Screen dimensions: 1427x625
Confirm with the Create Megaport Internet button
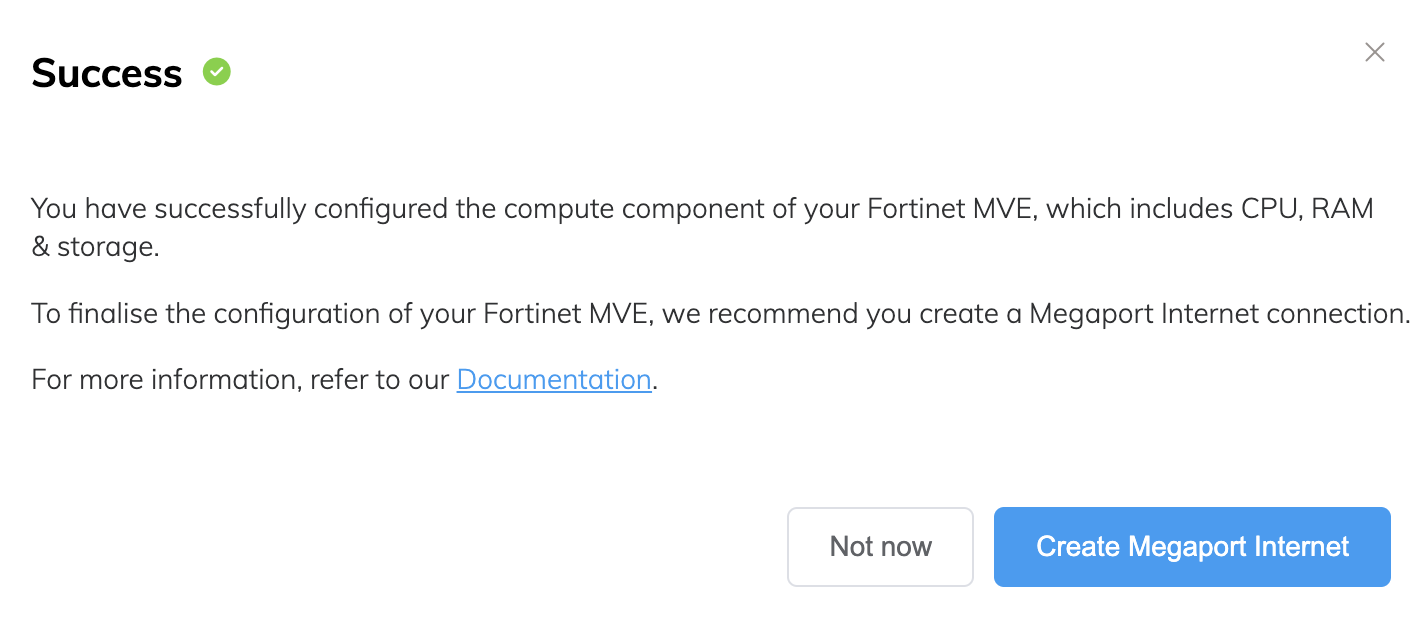tap(1191, 546)
